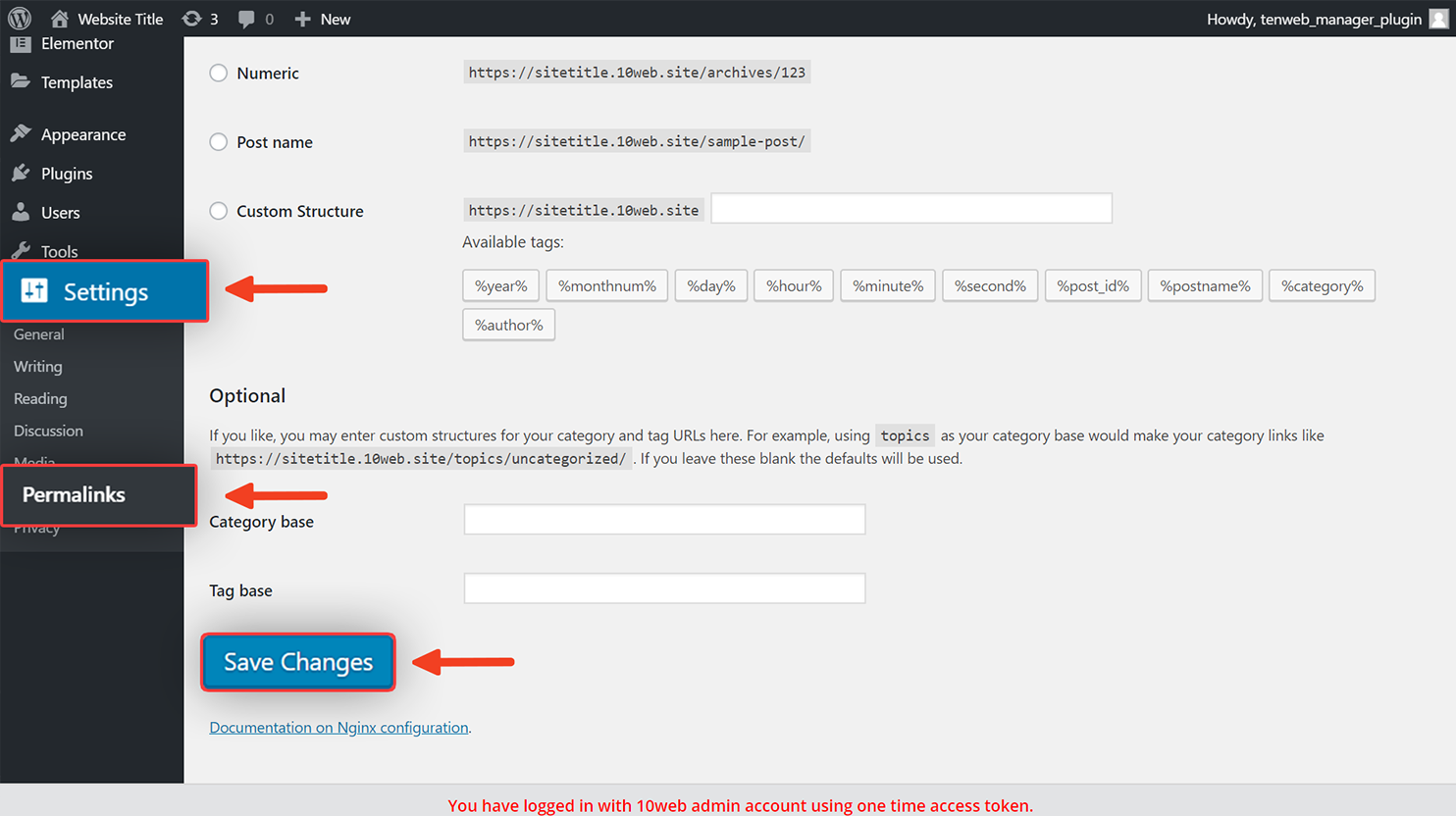Go to Reading settings submenu

(40, 399)
